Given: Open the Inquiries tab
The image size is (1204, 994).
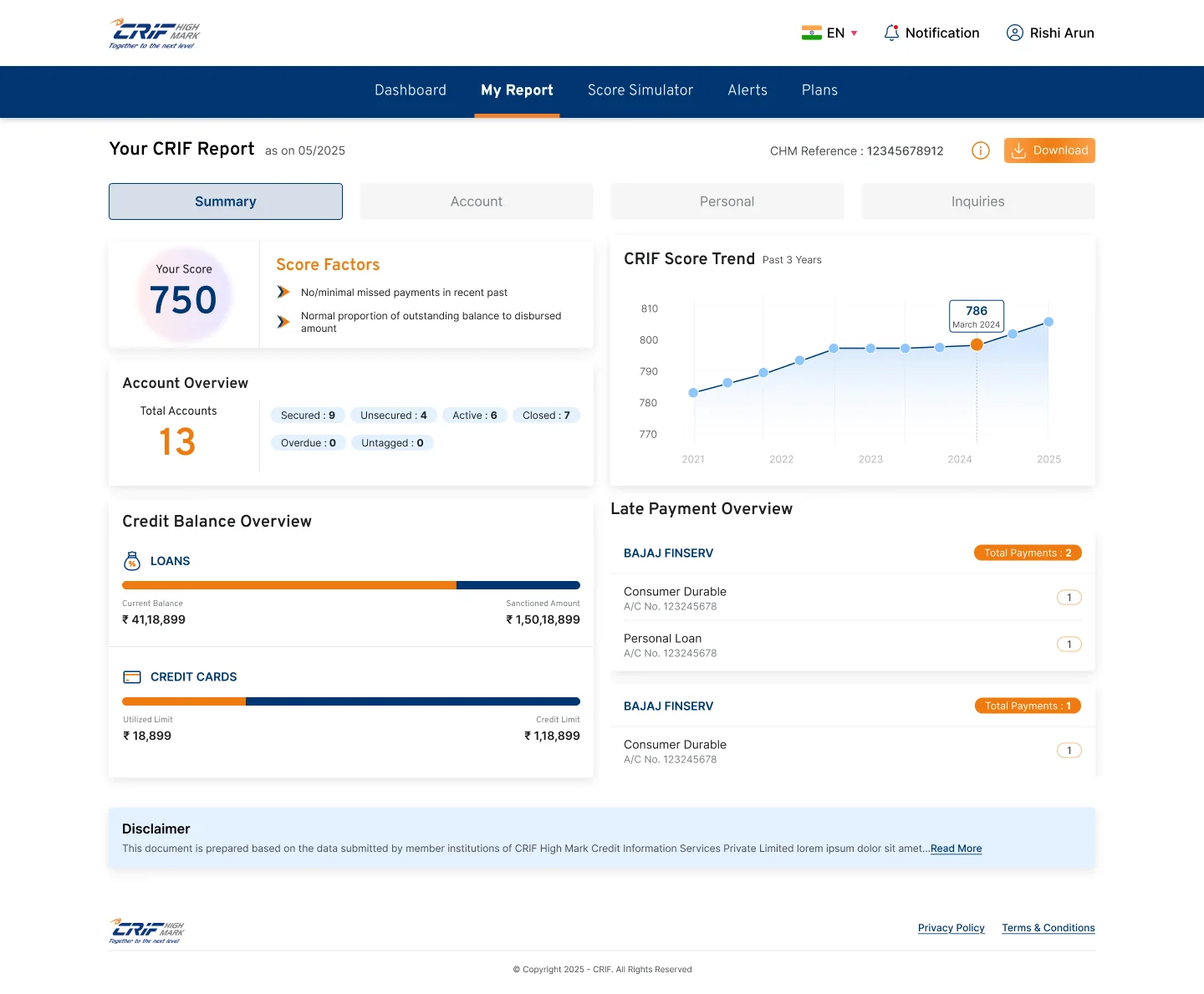Looking at the screenshot, I should [x=978, y=201].
